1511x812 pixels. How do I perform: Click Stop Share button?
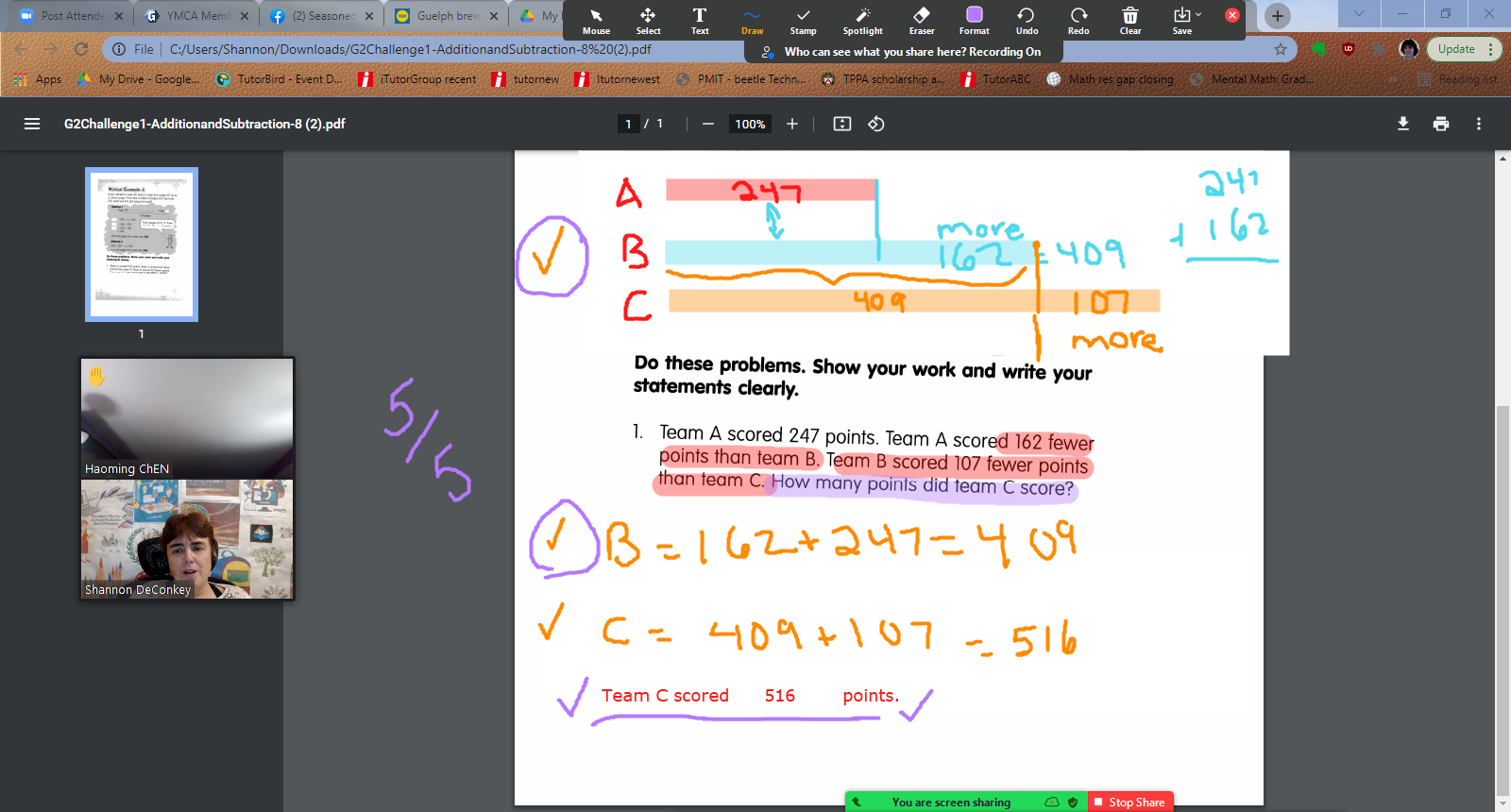(x=1130, y=802)
